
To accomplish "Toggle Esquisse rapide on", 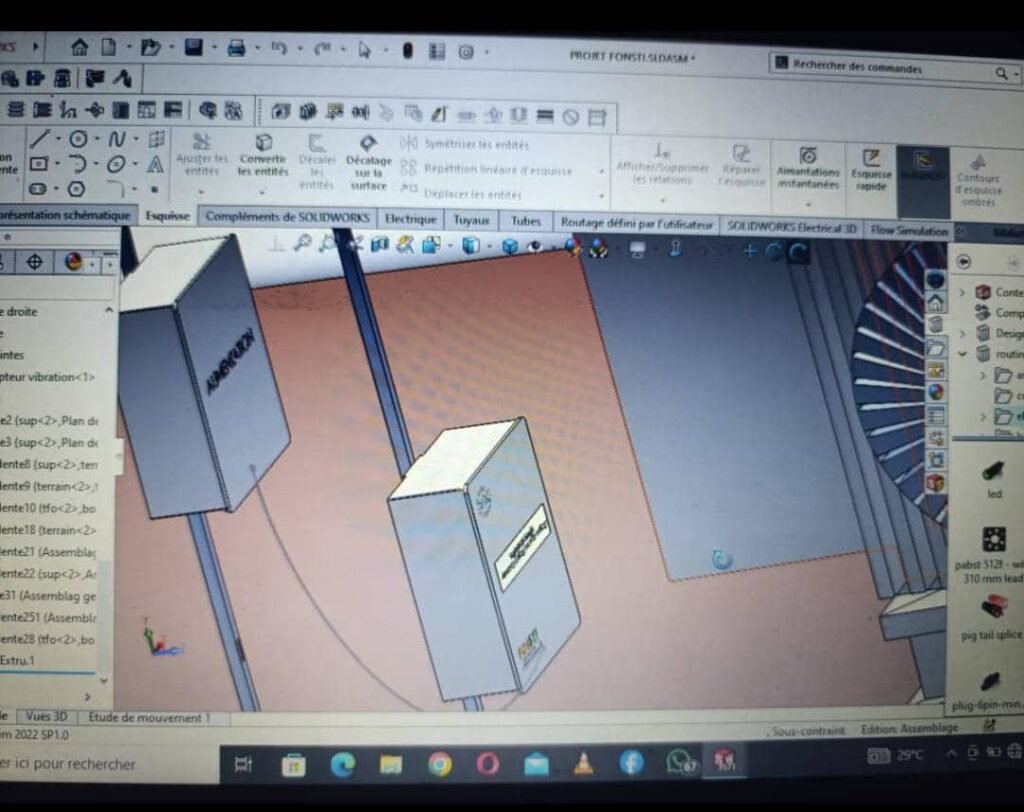I will pyautogui.click(x=871, y=168).
